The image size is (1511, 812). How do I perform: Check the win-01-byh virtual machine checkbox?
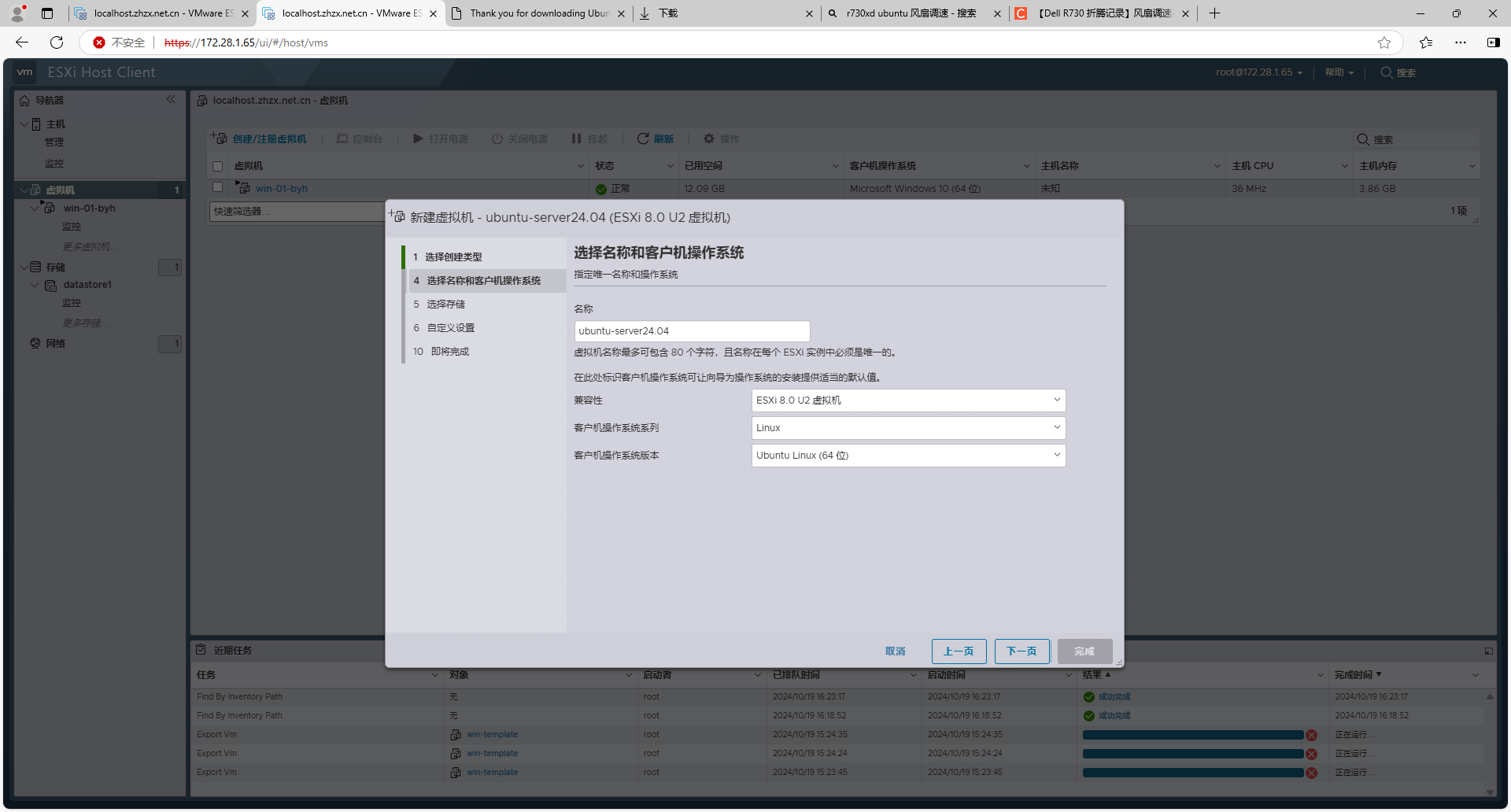coord(218,187)
